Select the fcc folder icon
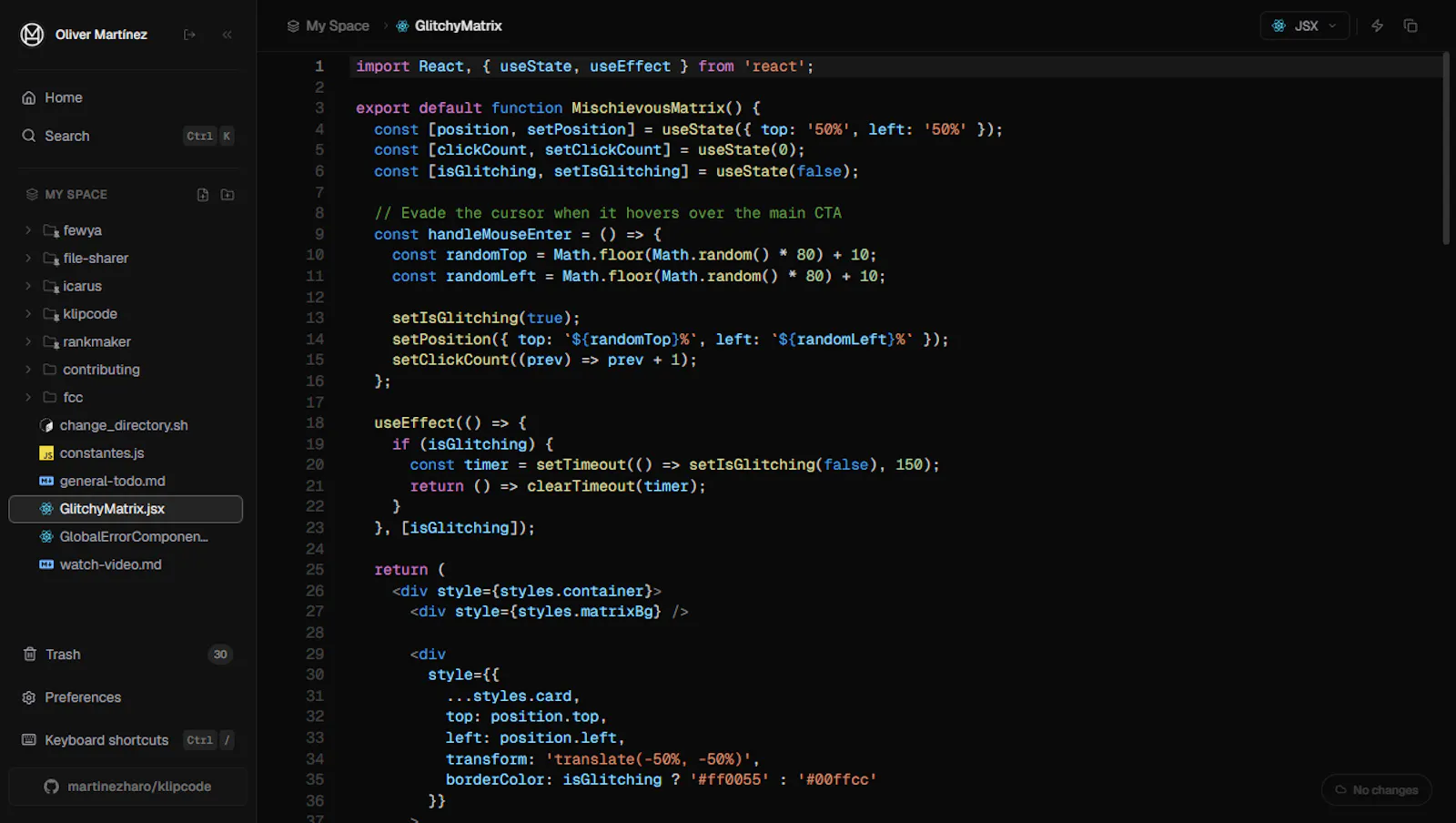Image resolution: width=1456 pixels, height=823 pixels. 50,397
